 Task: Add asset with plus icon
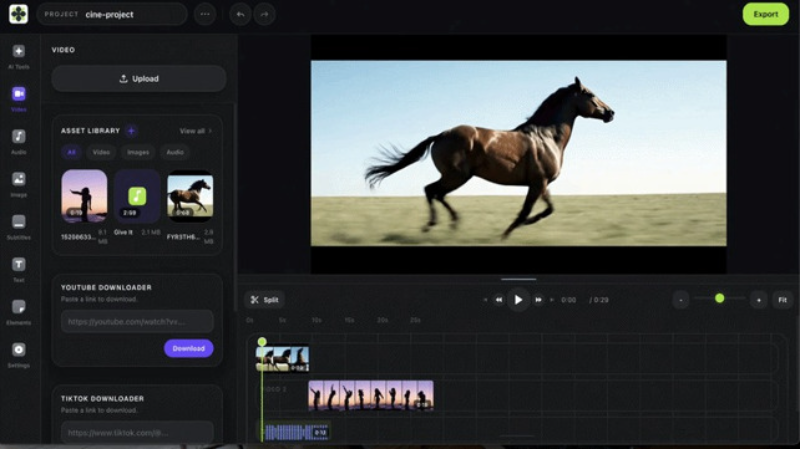tap(131, 131)
